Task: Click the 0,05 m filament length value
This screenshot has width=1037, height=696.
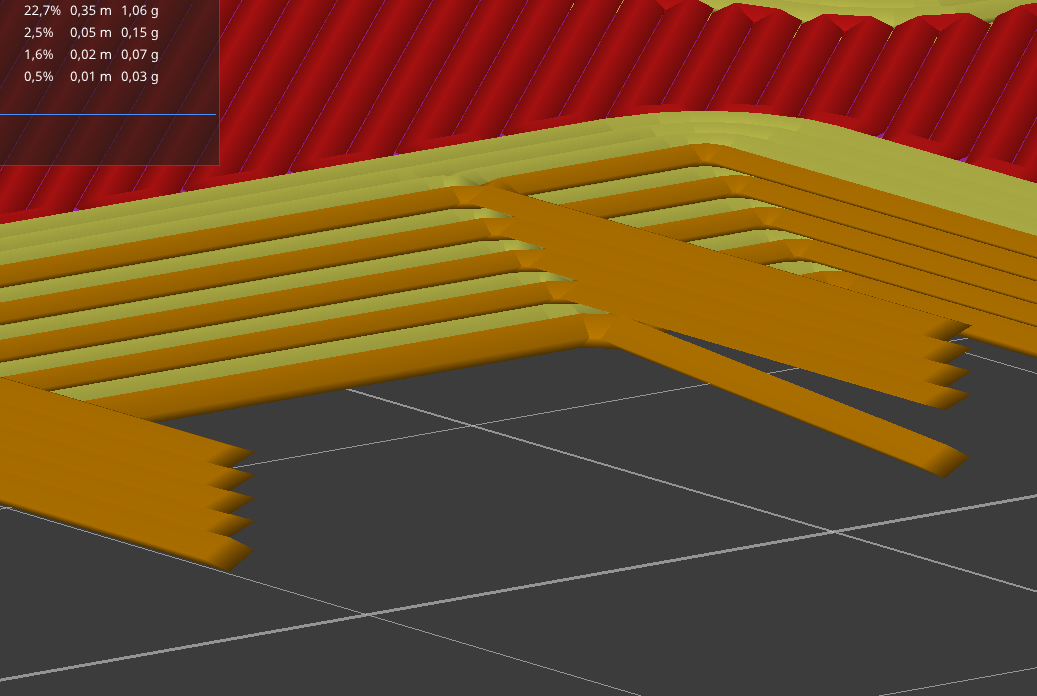Action: click(91, 32)
